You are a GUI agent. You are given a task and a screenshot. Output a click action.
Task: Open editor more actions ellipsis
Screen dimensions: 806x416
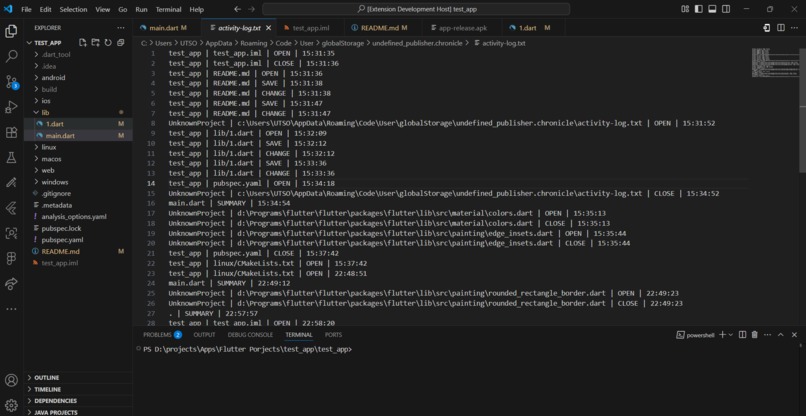(x=795, y=28)
